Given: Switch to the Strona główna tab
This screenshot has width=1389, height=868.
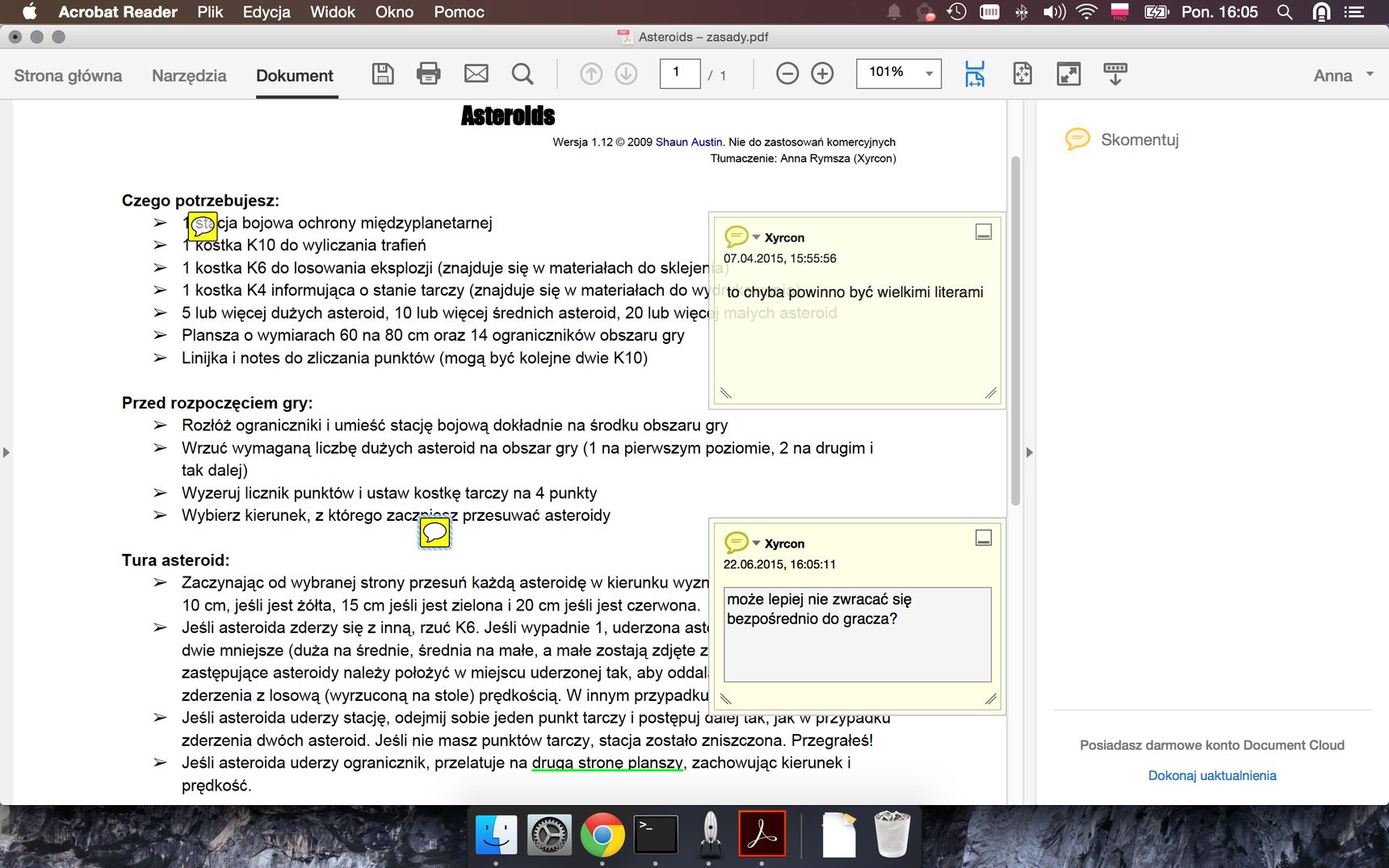Looking at the screenshot, I should [68, 76].
